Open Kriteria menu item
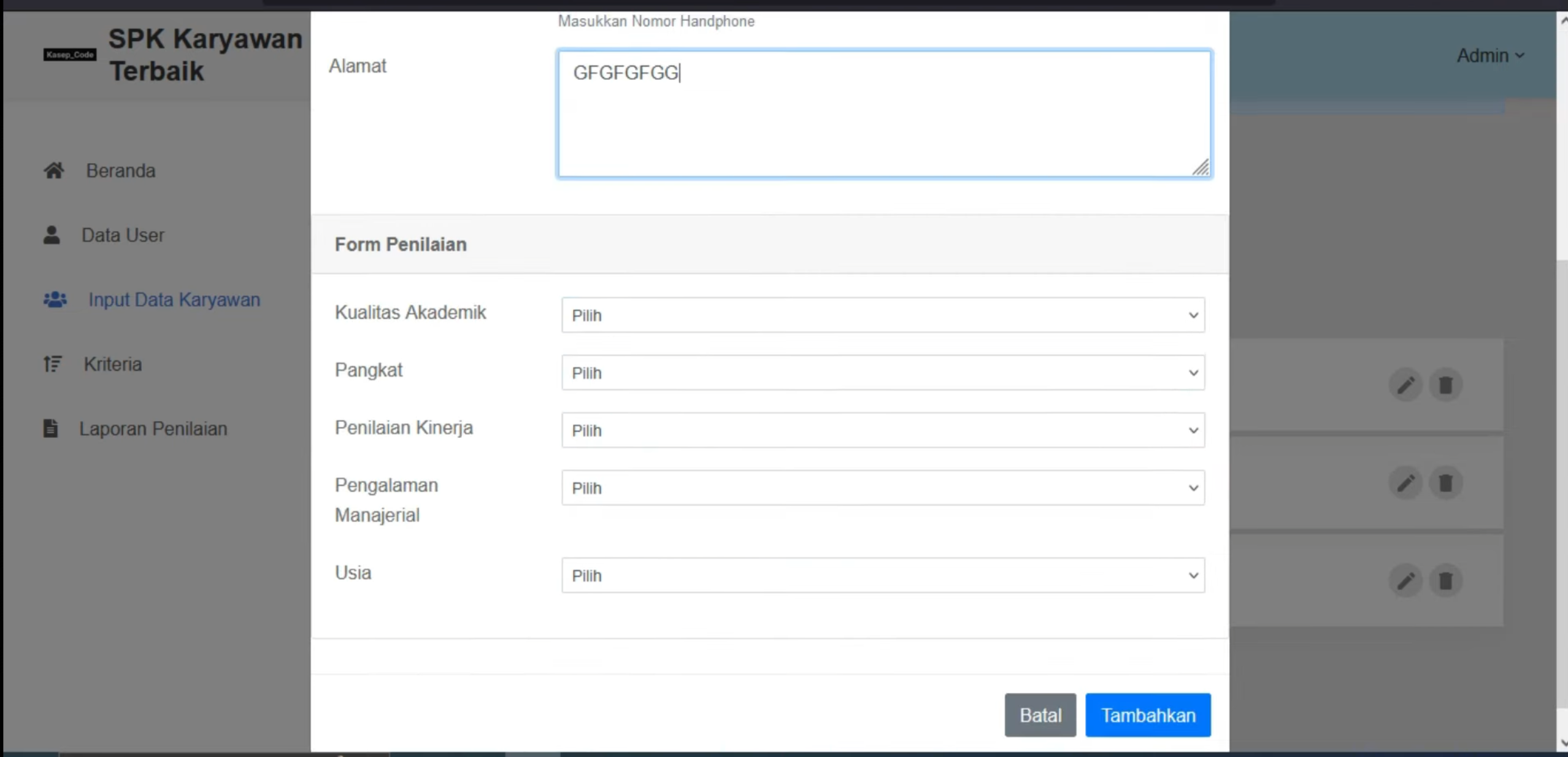 point(113,364)
